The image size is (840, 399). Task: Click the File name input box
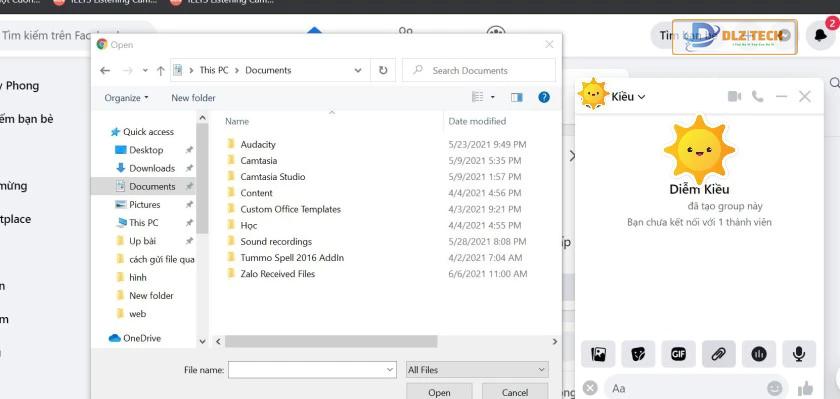pyautogui.click(x=312, y=370)
